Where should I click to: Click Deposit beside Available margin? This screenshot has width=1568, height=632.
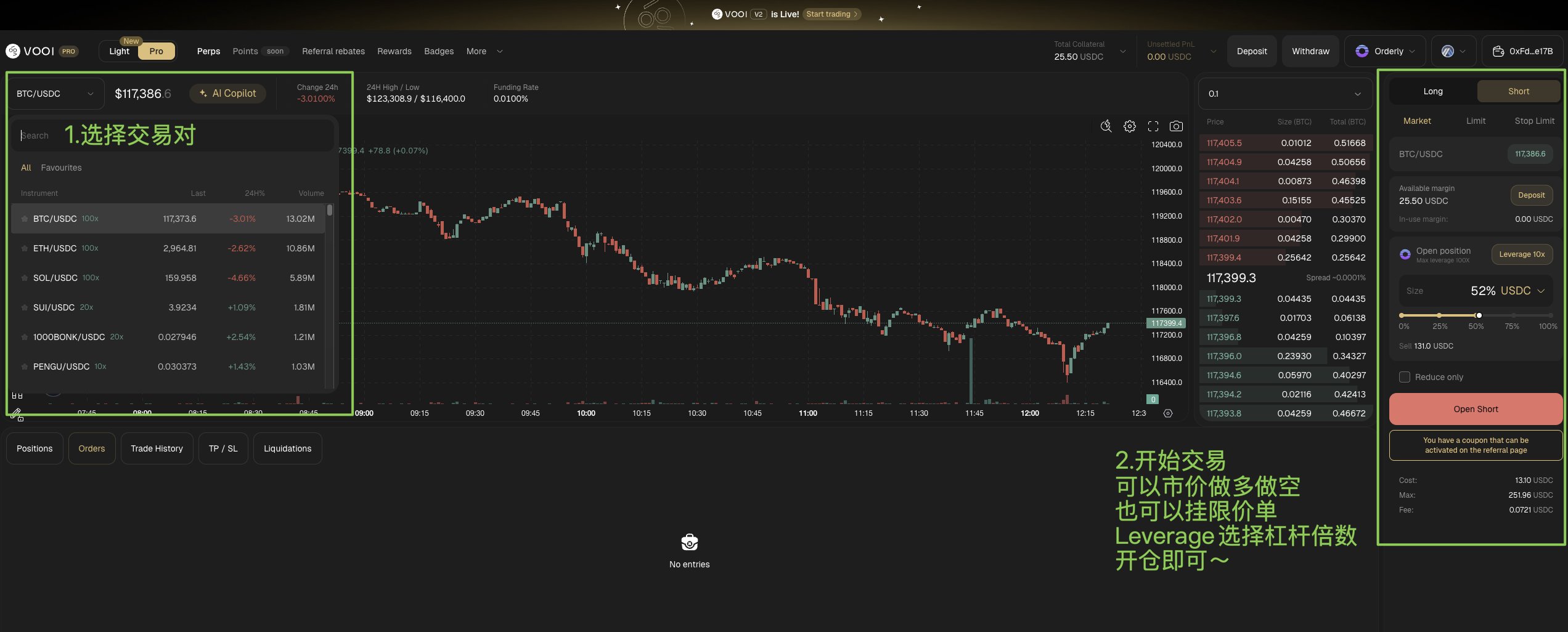[1531, 195]
